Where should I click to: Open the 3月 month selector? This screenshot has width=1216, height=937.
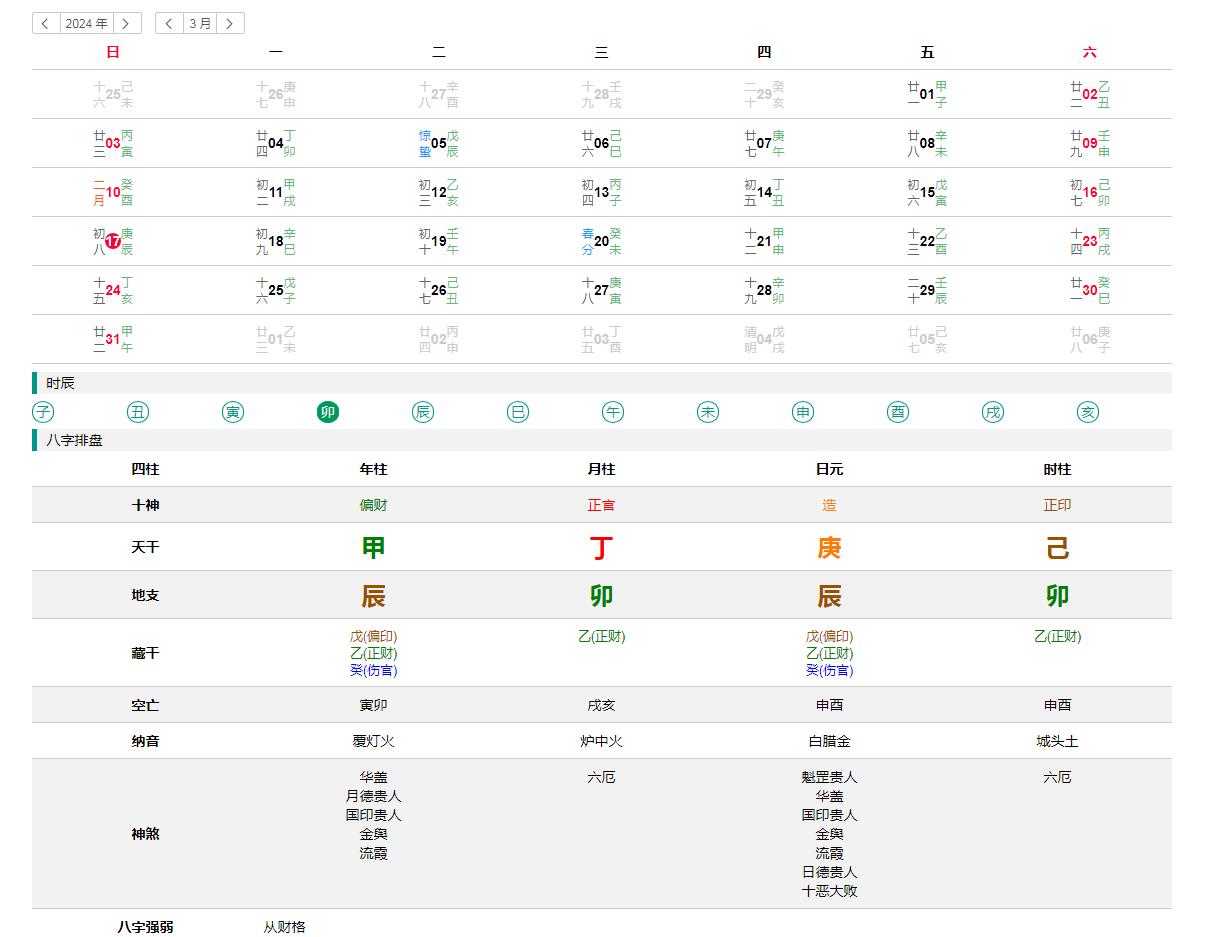point(200,23)
